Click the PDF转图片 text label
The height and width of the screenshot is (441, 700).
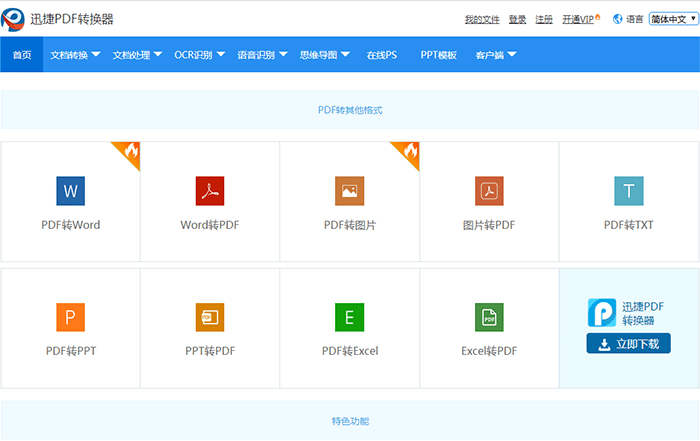(350, 225)
